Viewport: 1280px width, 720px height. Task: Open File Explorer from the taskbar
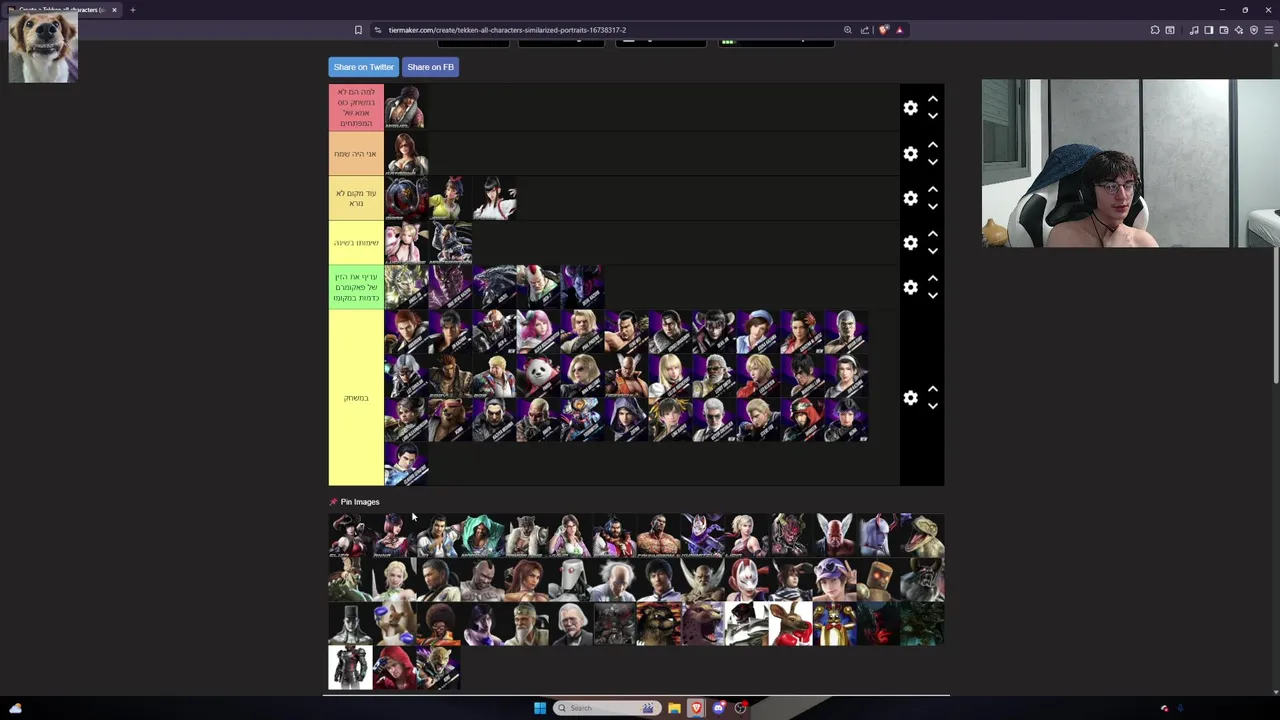(674, 708)
